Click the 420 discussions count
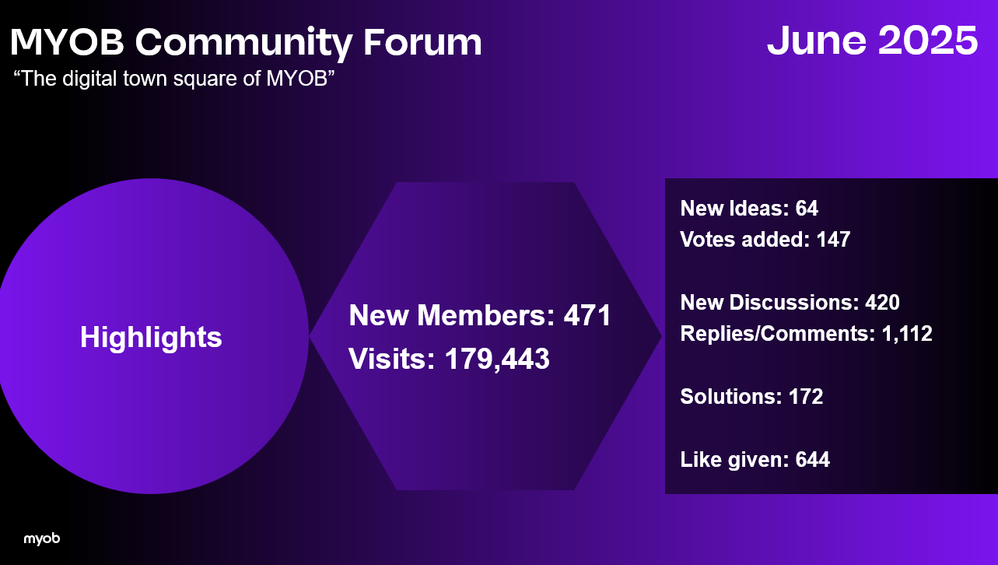This screenshot has height=565, width=998. pos(882,302)
